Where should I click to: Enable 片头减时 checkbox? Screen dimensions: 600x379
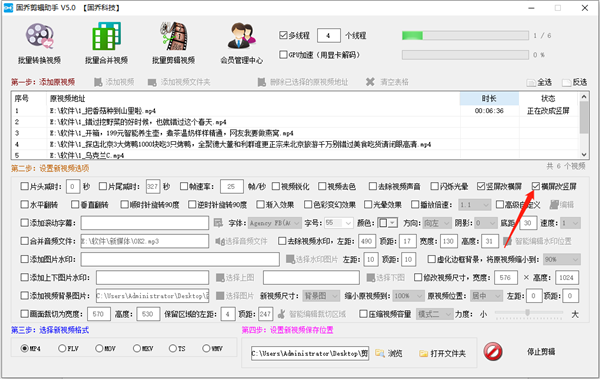[x=24, y=186]
